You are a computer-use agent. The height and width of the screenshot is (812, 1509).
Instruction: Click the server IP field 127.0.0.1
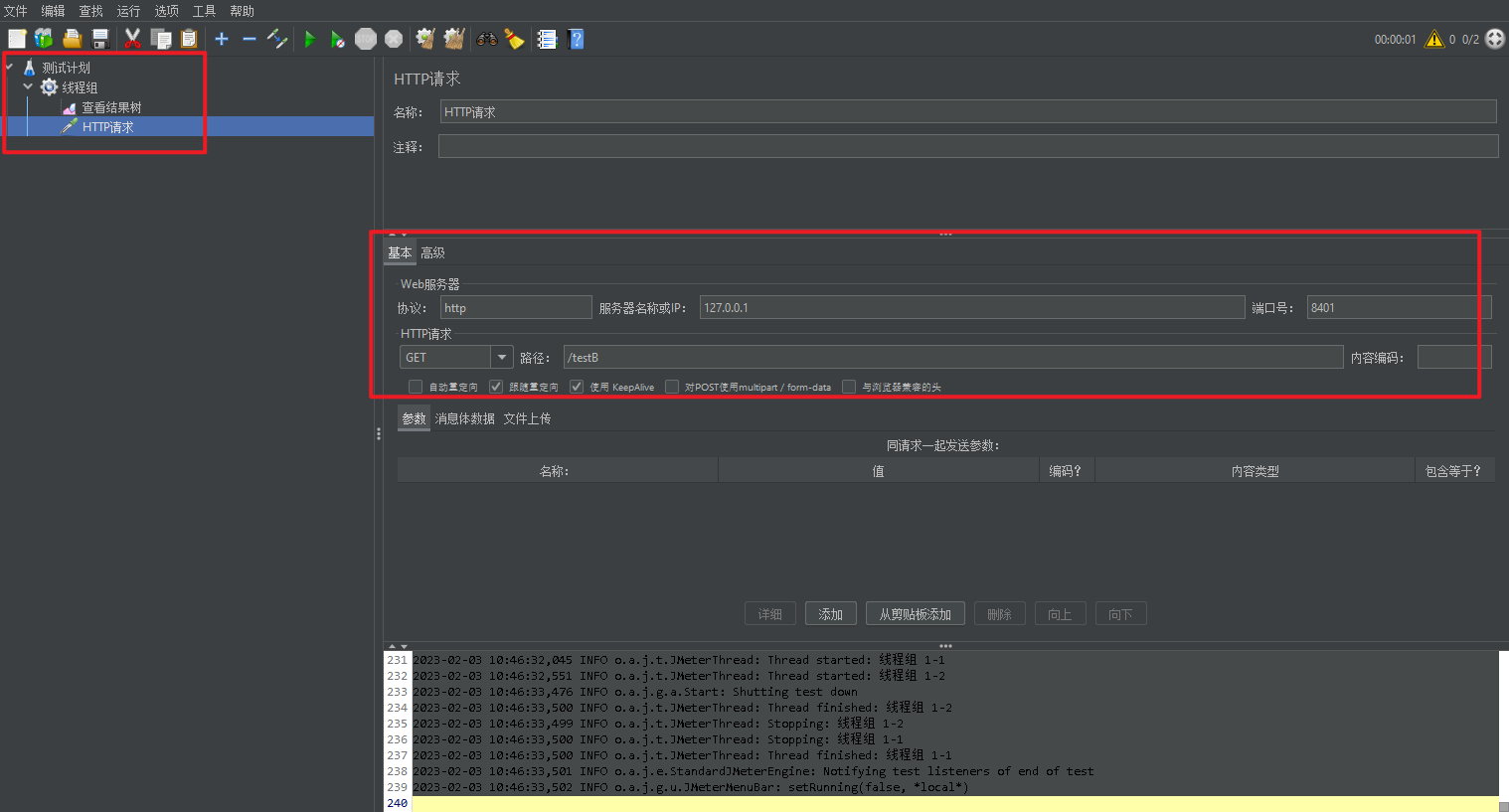tap(972, 307)
